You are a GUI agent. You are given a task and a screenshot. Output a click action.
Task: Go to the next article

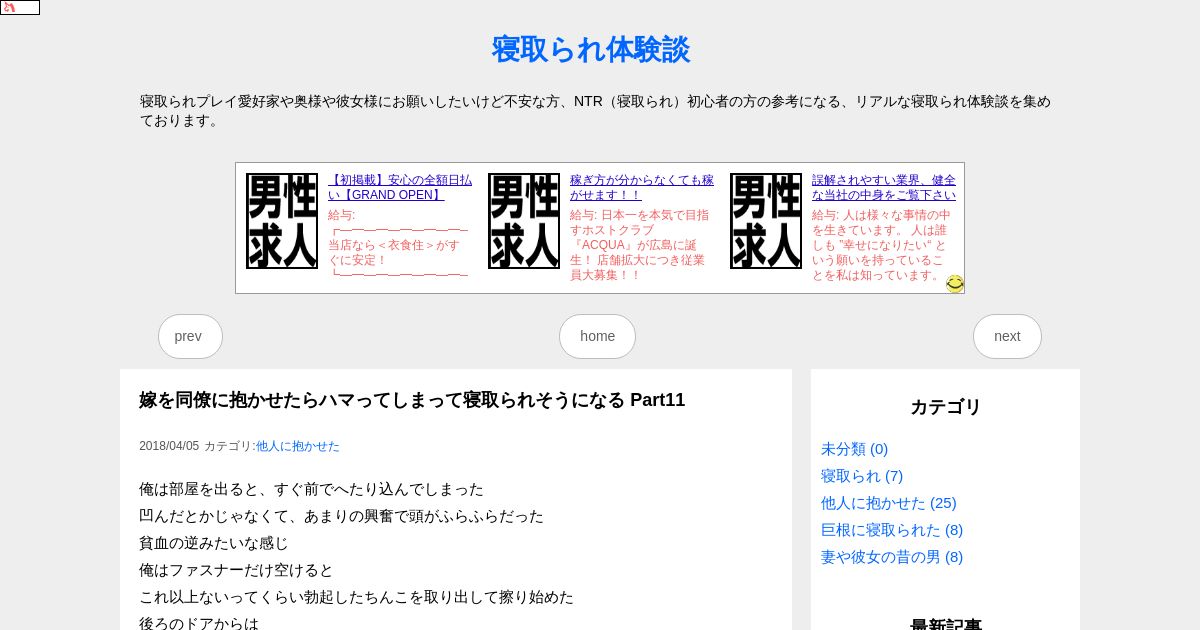tap(1007, 336)
